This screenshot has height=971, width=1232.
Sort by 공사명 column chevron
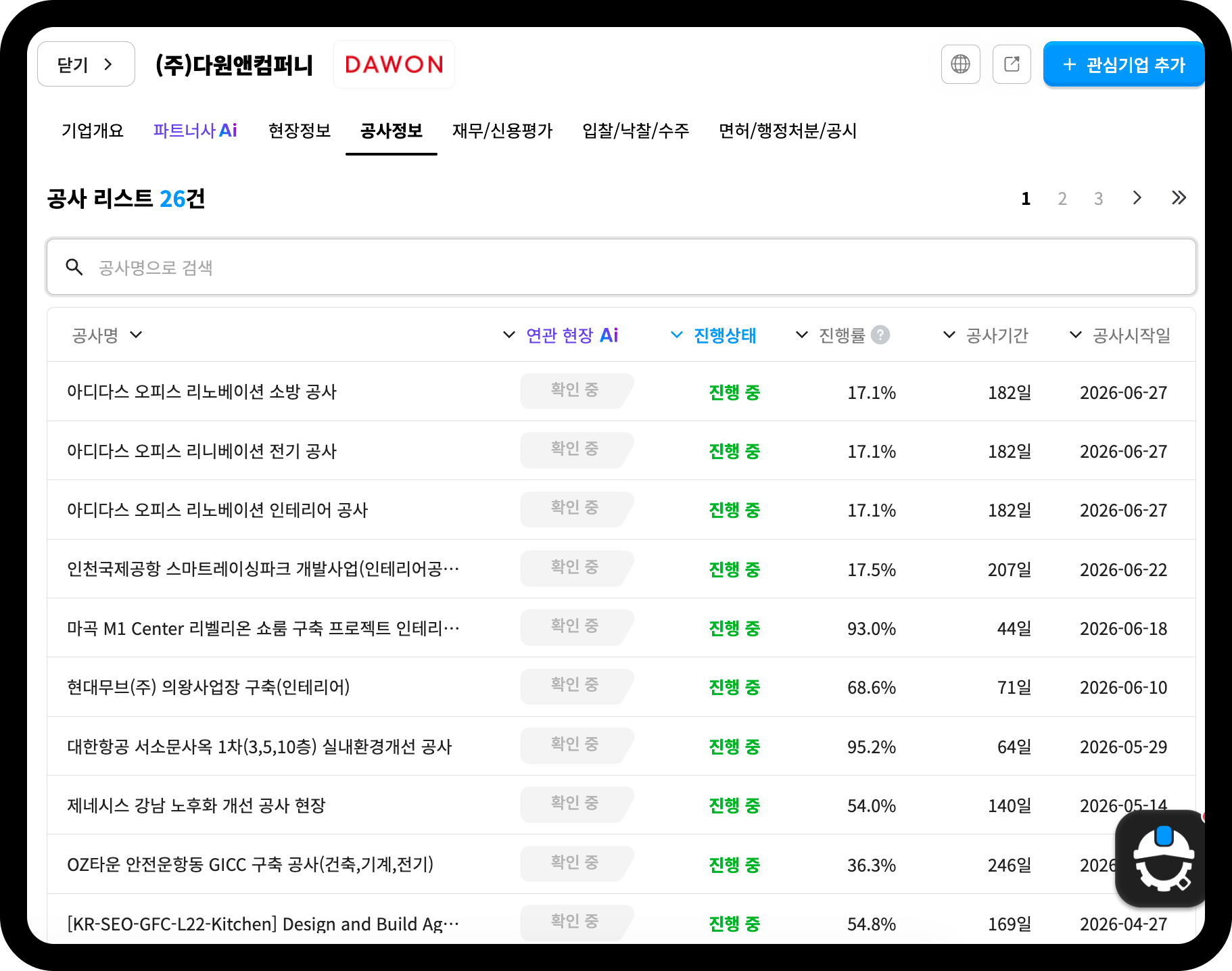136,335
